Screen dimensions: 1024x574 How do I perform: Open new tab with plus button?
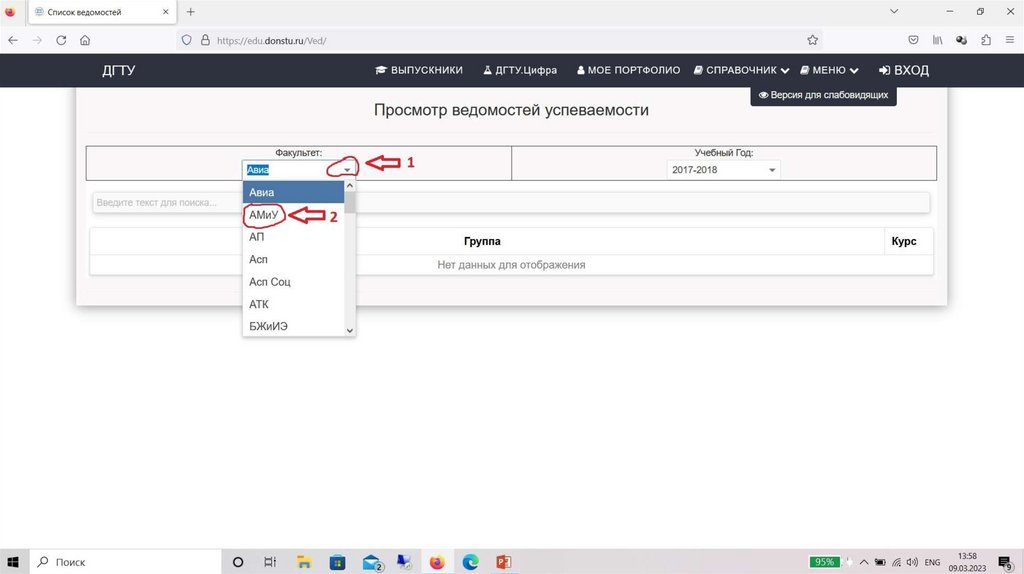191,12
